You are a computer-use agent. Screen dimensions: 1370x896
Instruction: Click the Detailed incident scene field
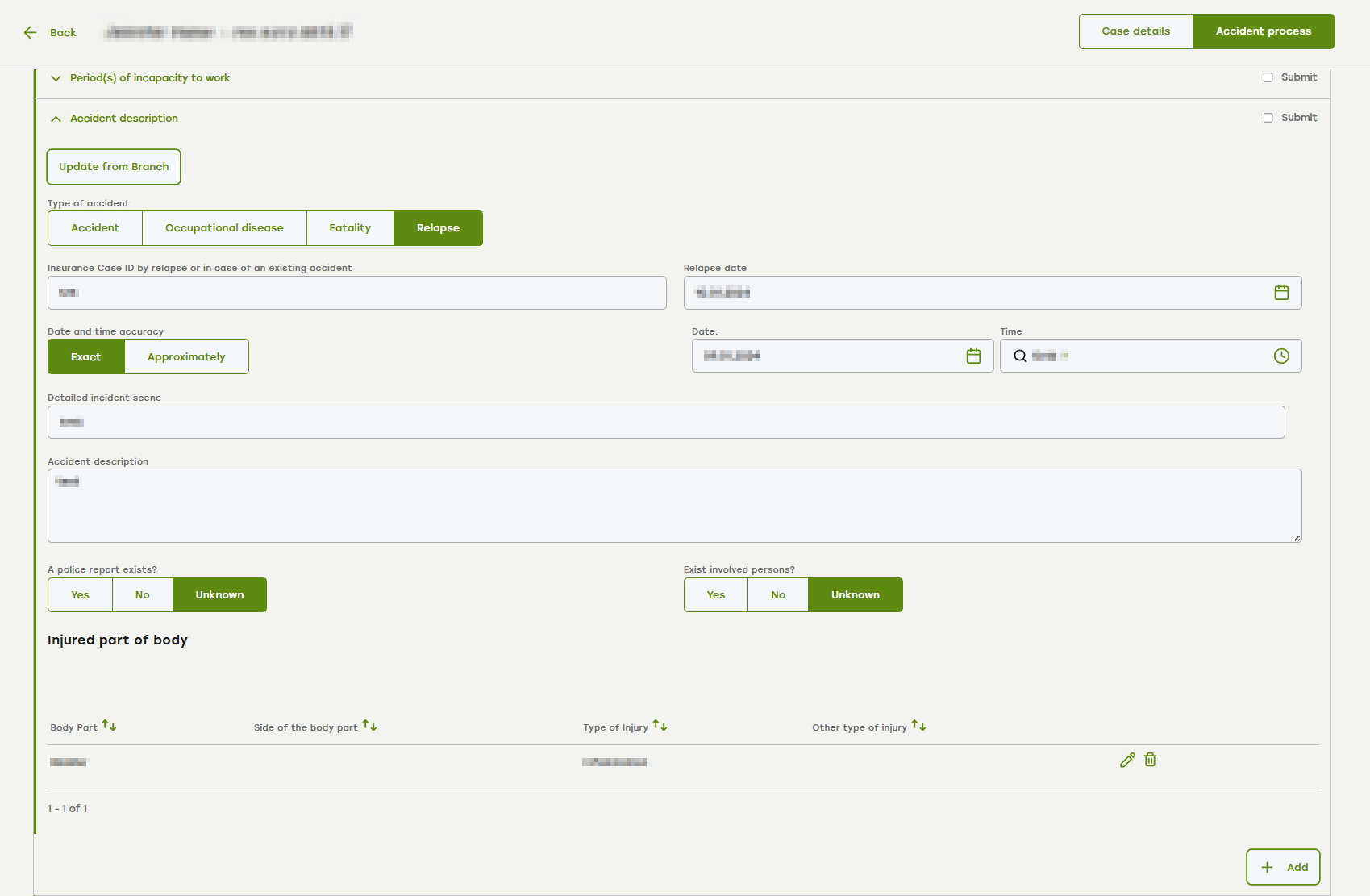click(666, 423)
